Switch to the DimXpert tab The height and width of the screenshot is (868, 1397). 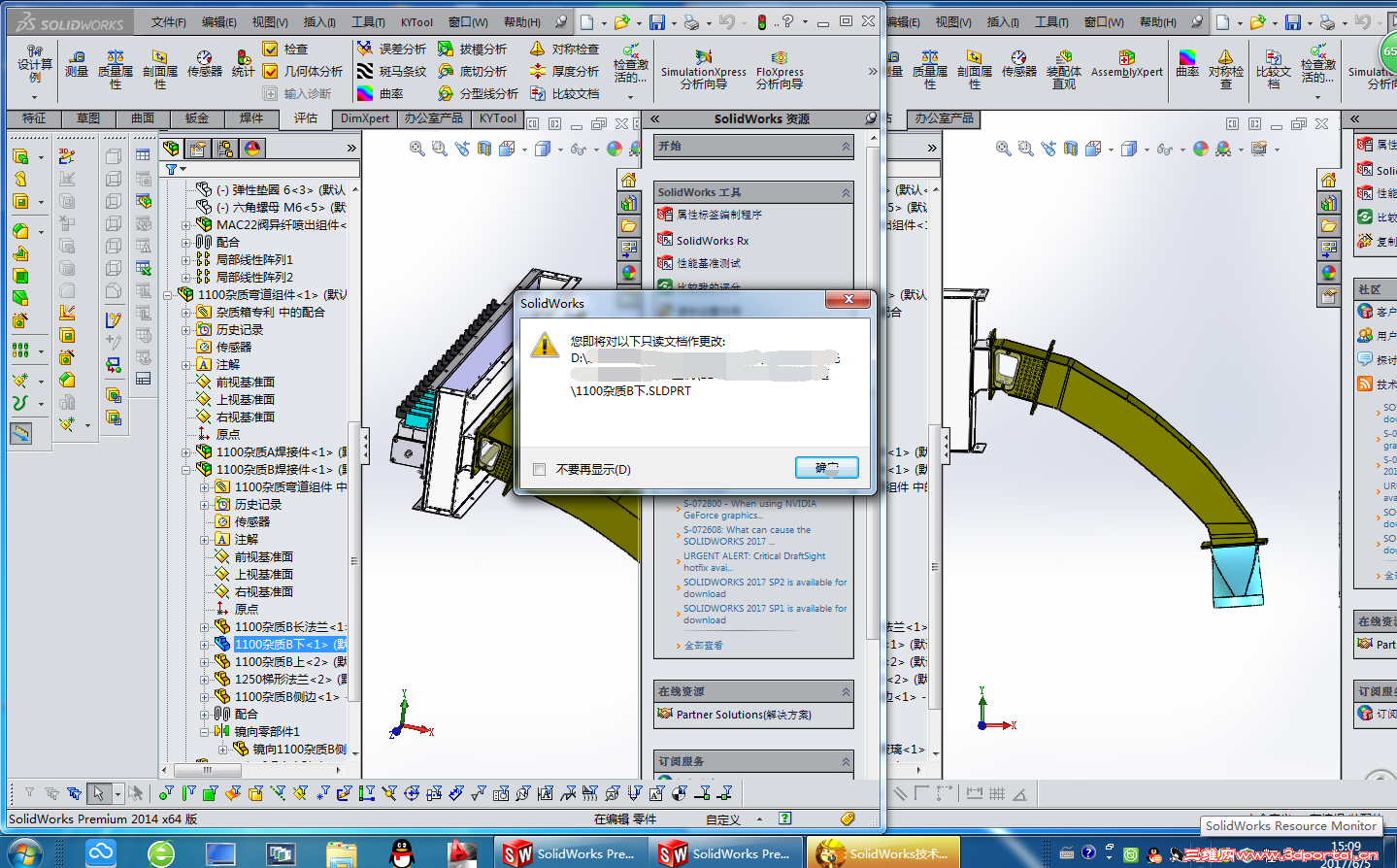365,118
